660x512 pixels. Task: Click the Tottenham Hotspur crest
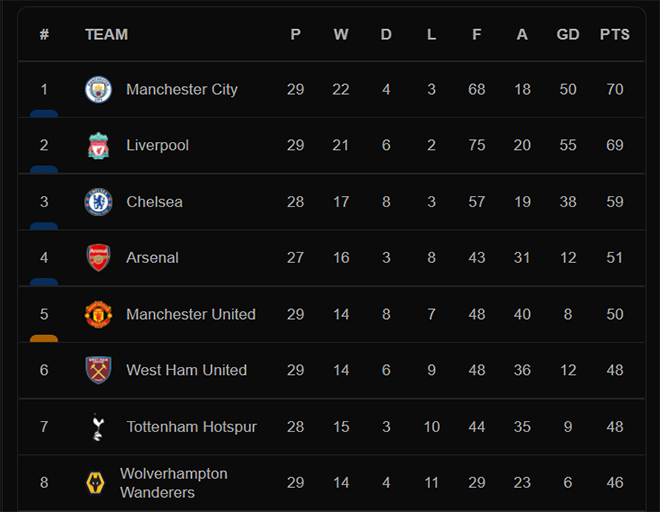98,427
